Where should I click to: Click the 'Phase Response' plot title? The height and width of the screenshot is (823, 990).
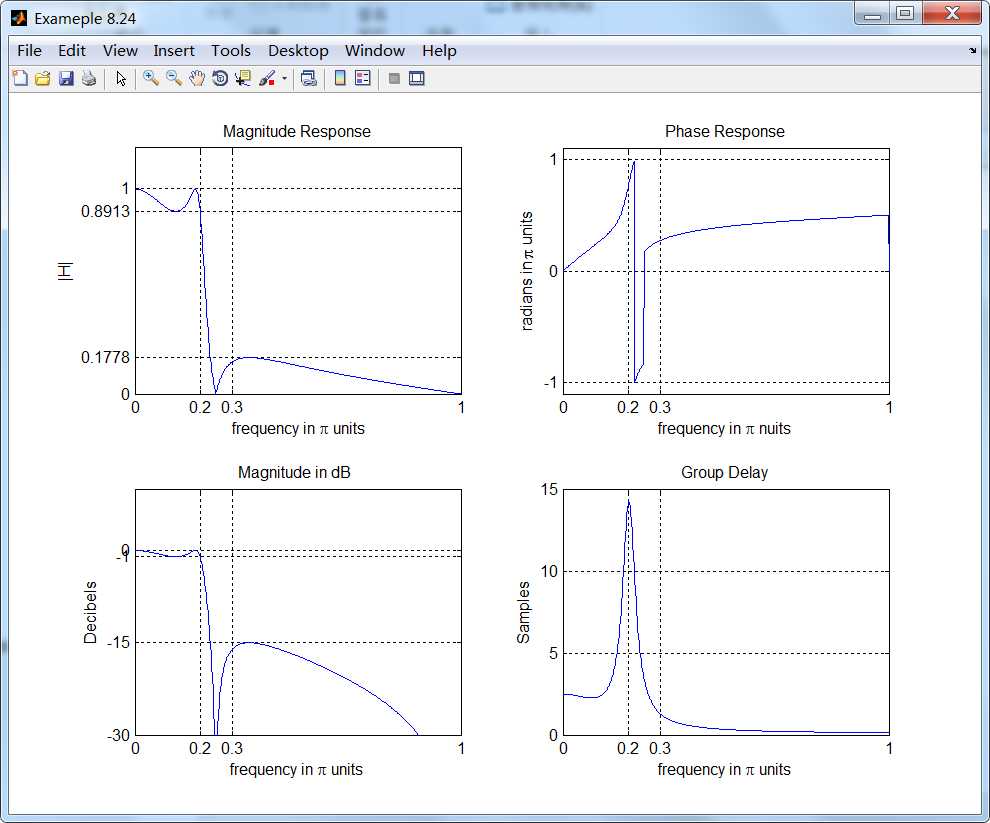click(725, 131)
